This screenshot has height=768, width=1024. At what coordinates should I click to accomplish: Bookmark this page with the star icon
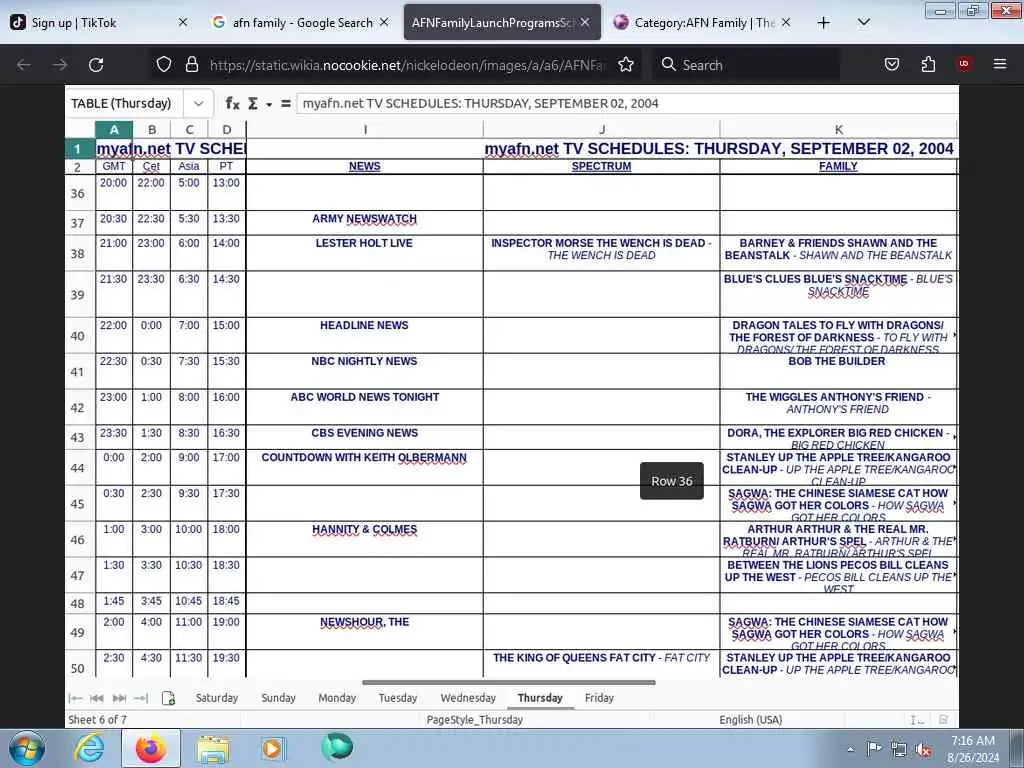tap(626, 64)
